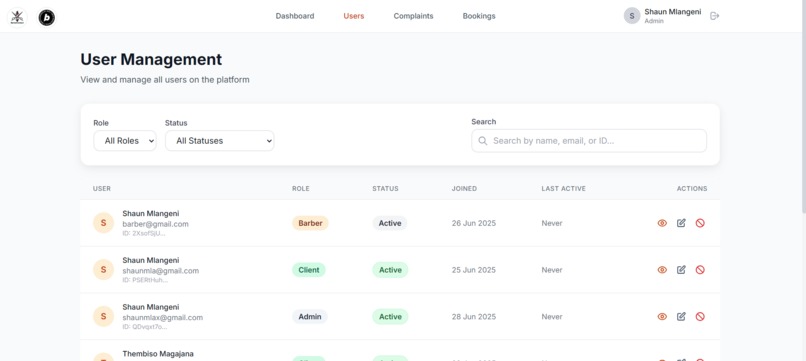Click the user ID starting with QDvqxt
Screen dimensions: 806x361
click(x=144, y=327)
